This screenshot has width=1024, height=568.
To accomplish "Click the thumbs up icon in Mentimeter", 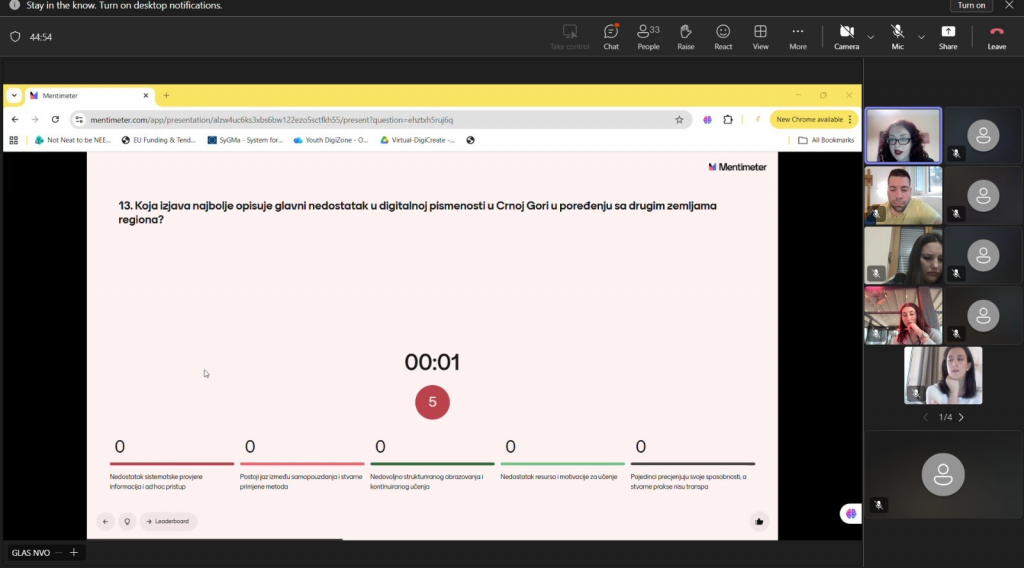I will pyautogui.click(x=759, y=521).
